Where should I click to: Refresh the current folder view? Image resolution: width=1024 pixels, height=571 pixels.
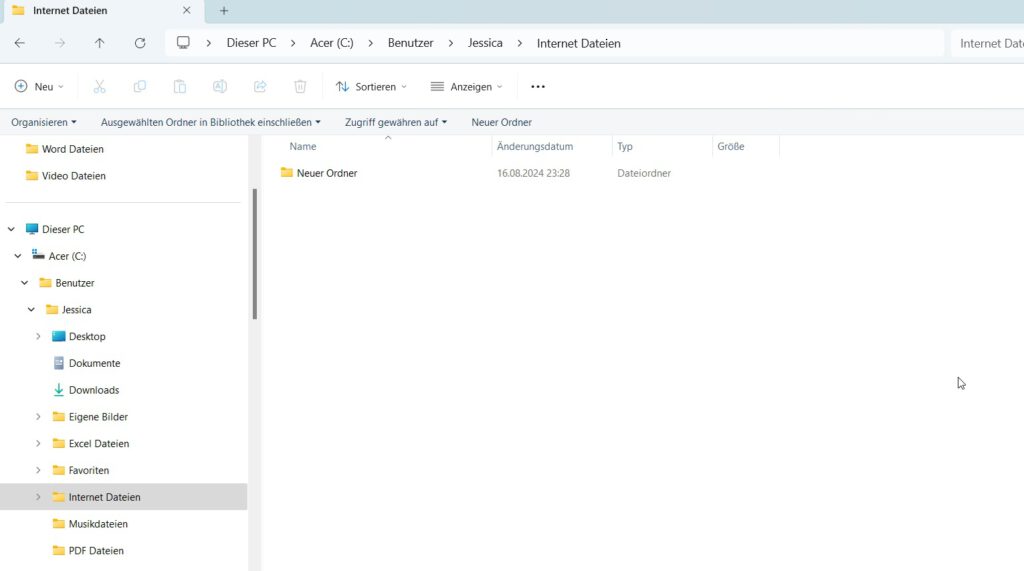140,43
